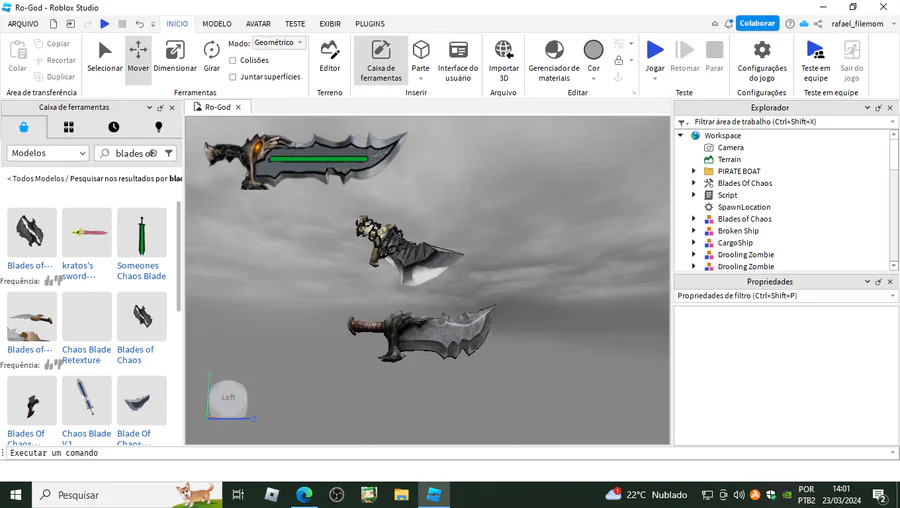Open Gerenciador de materiais
This screenshot has width=900, height=508.
(554, 60)
